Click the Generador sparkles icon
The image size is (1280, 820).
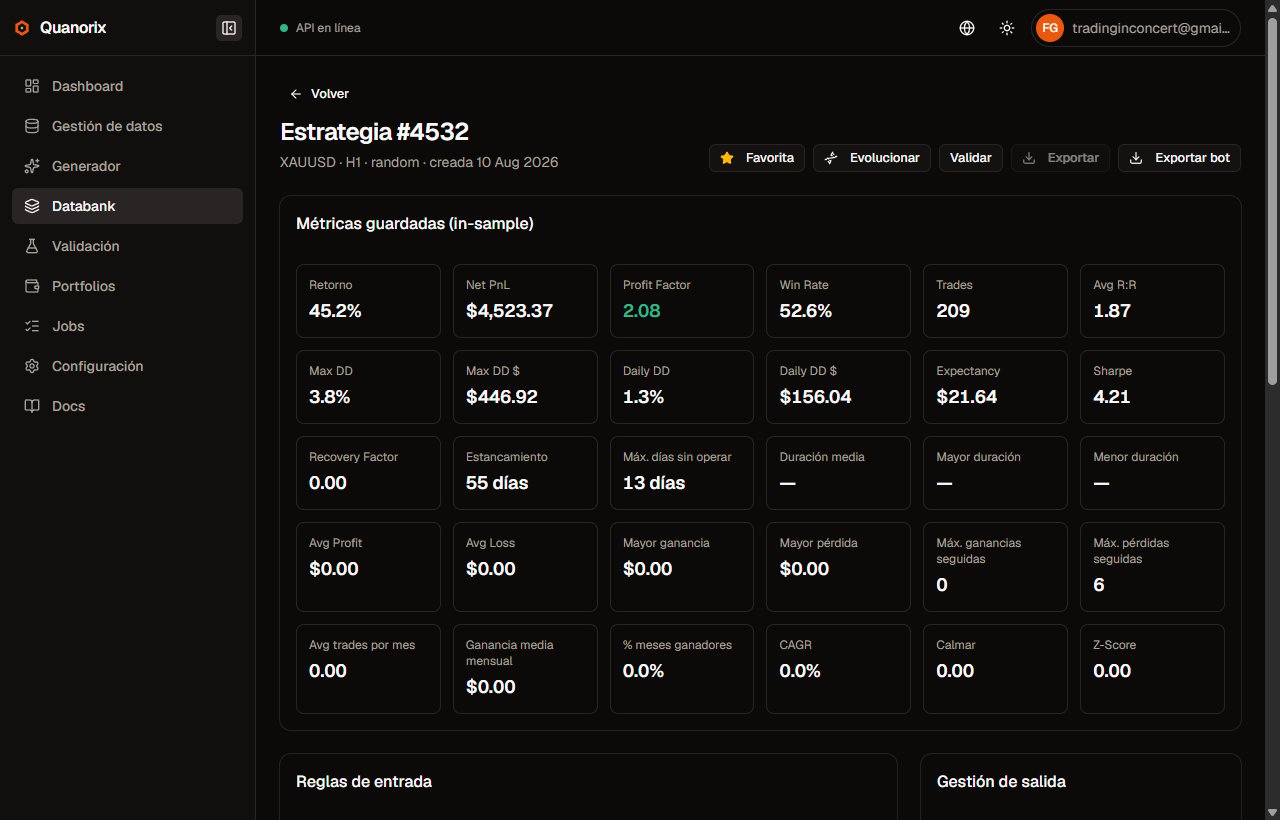coord(32,166)
